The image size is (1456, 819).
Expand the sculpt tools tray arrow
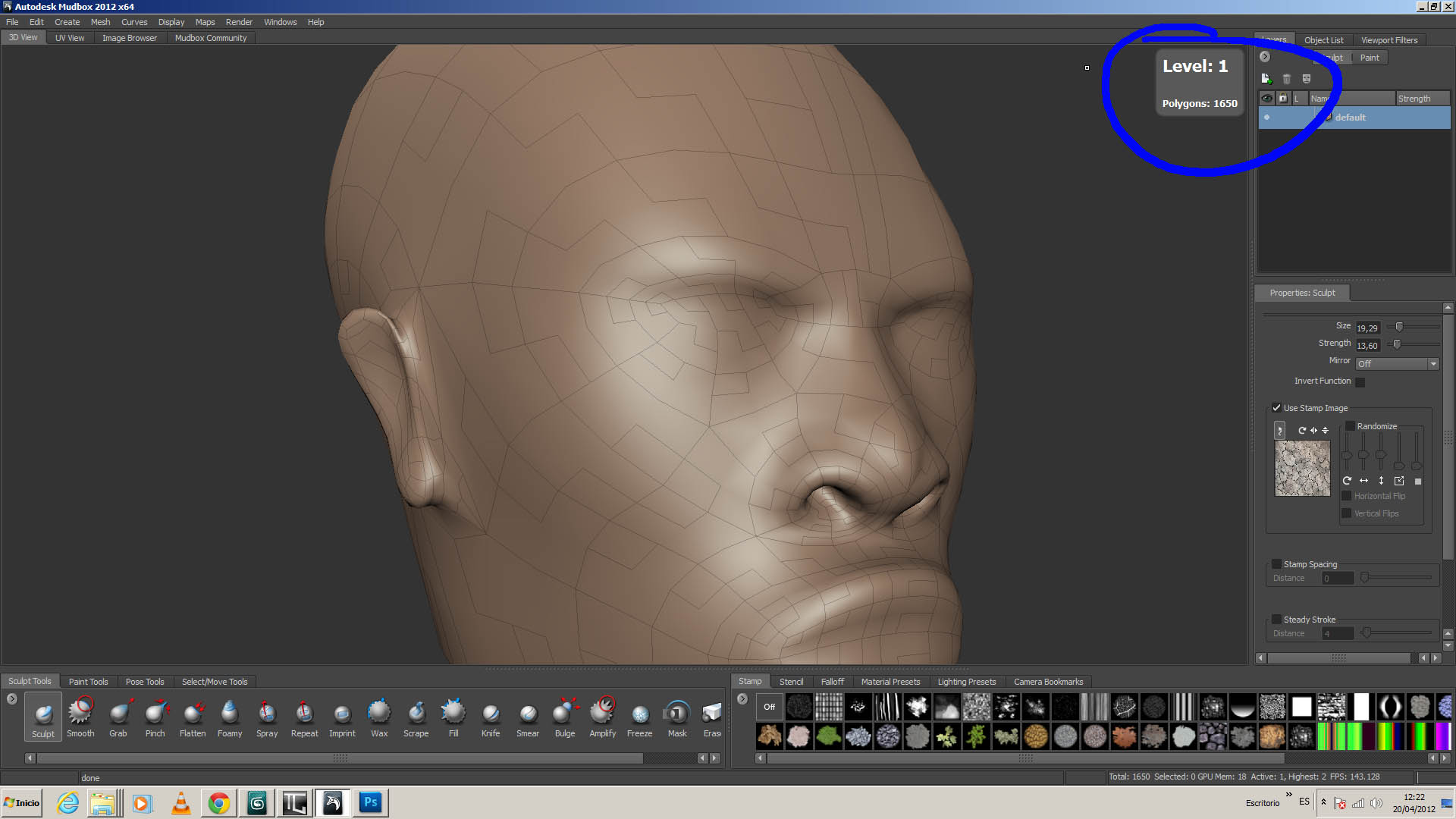coord(12,699)
